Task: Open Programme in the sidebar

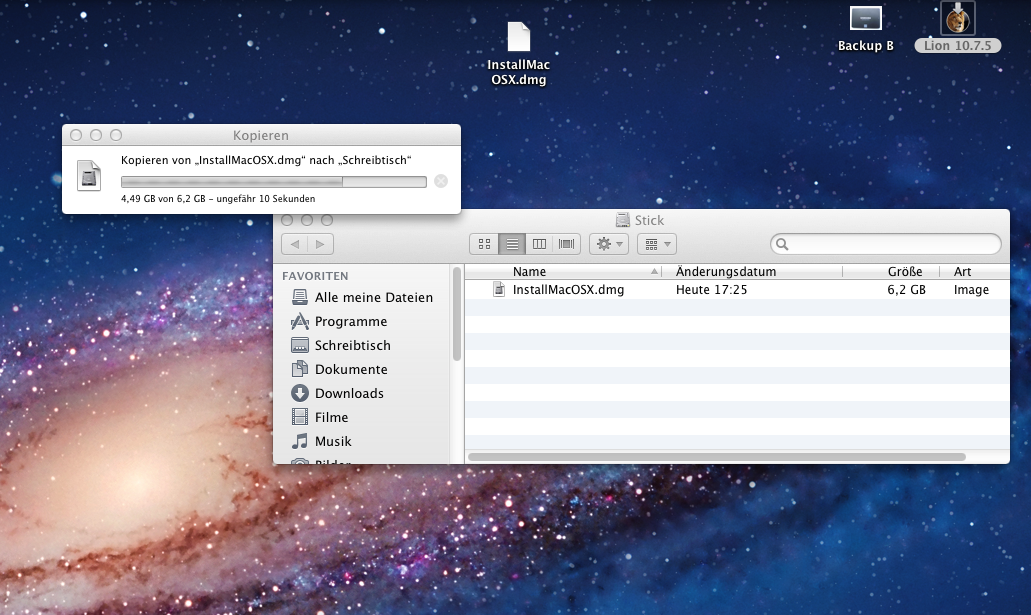Action: tap(350, 321)
